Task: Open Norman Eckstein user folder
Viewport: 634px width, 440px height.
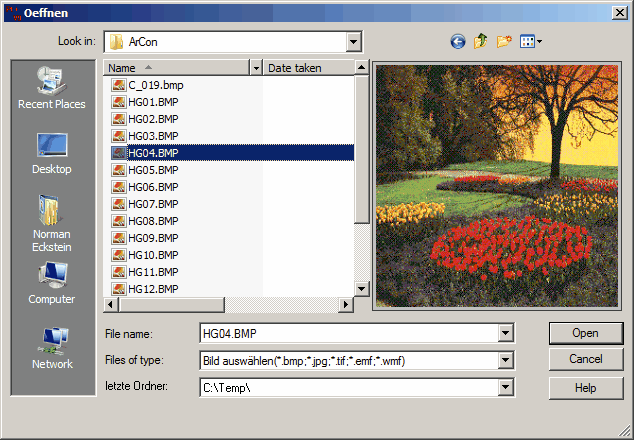Action: tap(52, 224)
